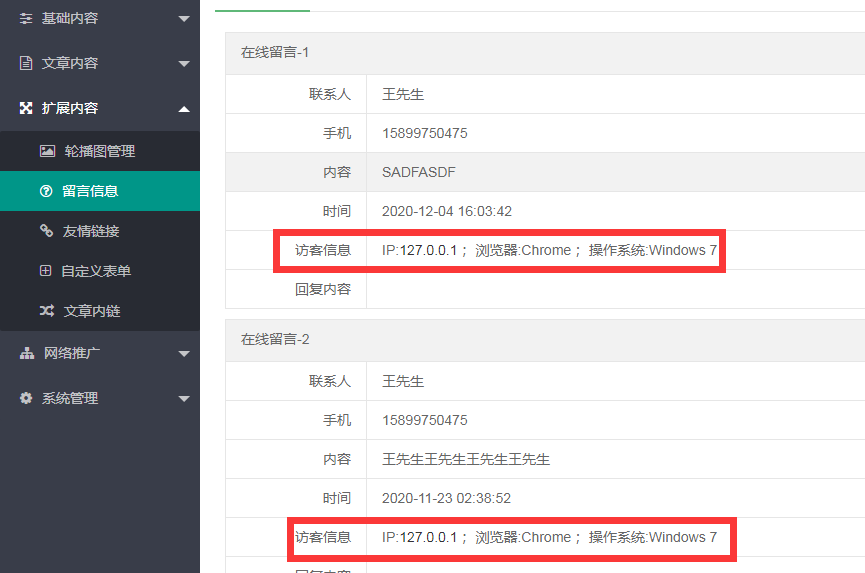
Task: Click the document icon beside 文章内容
Action: click(26, 63)
